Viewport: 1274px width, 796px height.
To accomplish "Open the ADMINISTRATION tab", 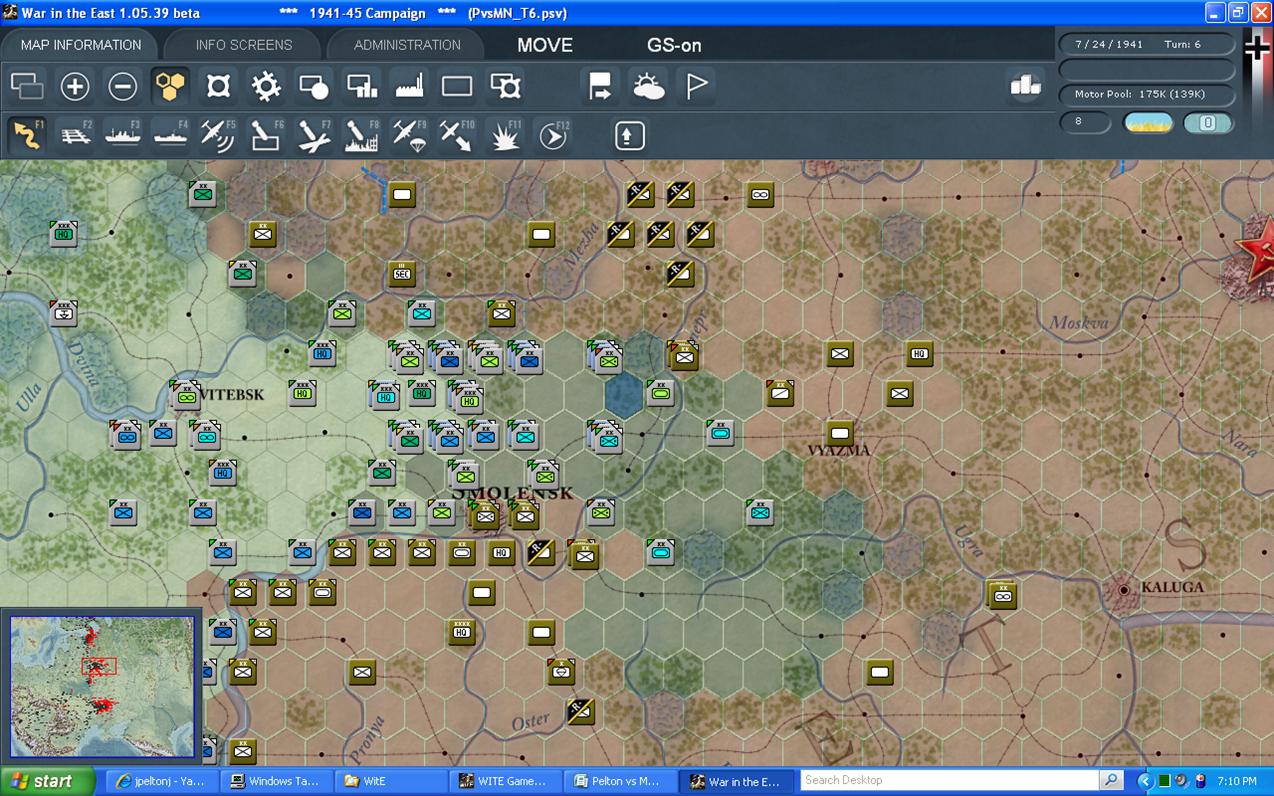I will click(407, 45).
